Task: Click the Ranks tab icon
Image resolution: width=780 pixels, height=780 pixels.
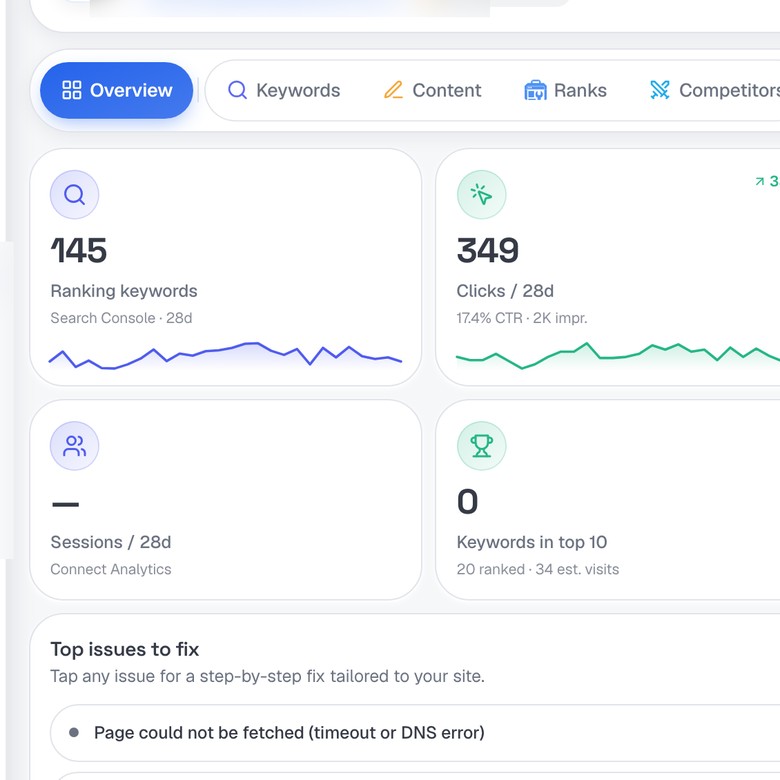Action: 535,90
